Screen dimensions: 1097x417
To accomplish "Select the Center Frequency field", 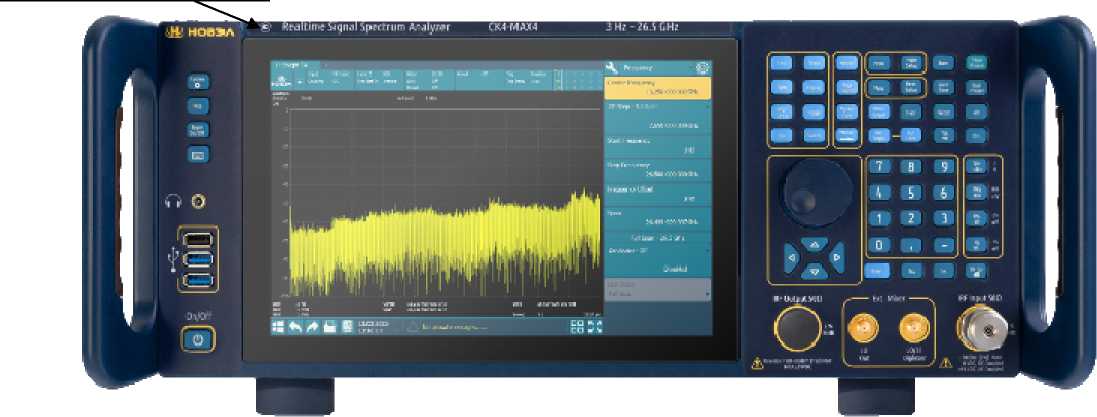I will 657,88.
